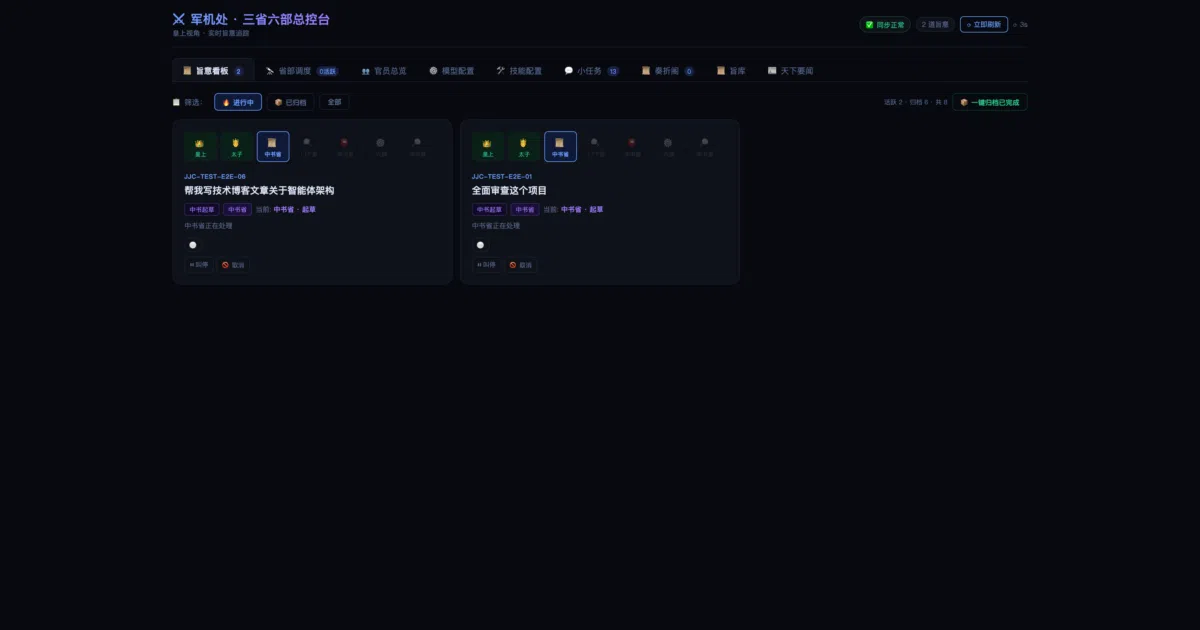The image size is (1200, 630).
Task: Click 当前: 中书省 · 起草 text in JJC-TEST-E2E-01 card
Action: click(x=574, y=210)
